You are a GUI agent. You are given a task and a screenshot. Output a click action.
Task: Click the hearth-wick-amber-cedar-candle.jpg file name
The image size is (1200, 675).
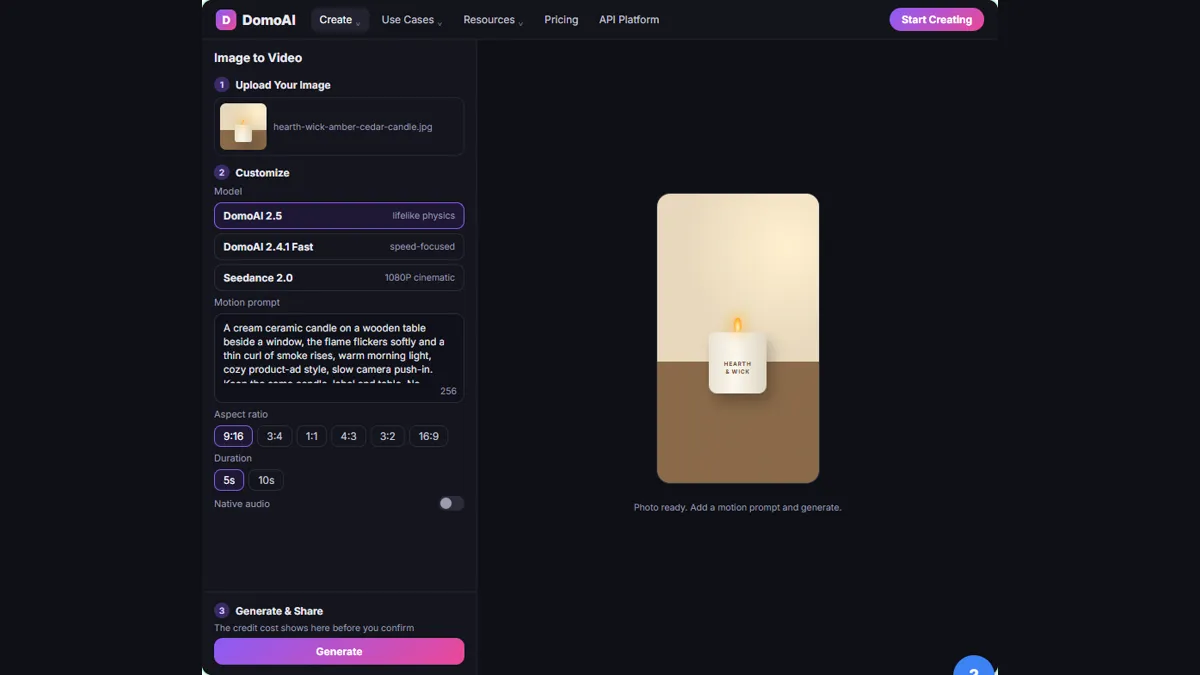[x=353, y=127]
